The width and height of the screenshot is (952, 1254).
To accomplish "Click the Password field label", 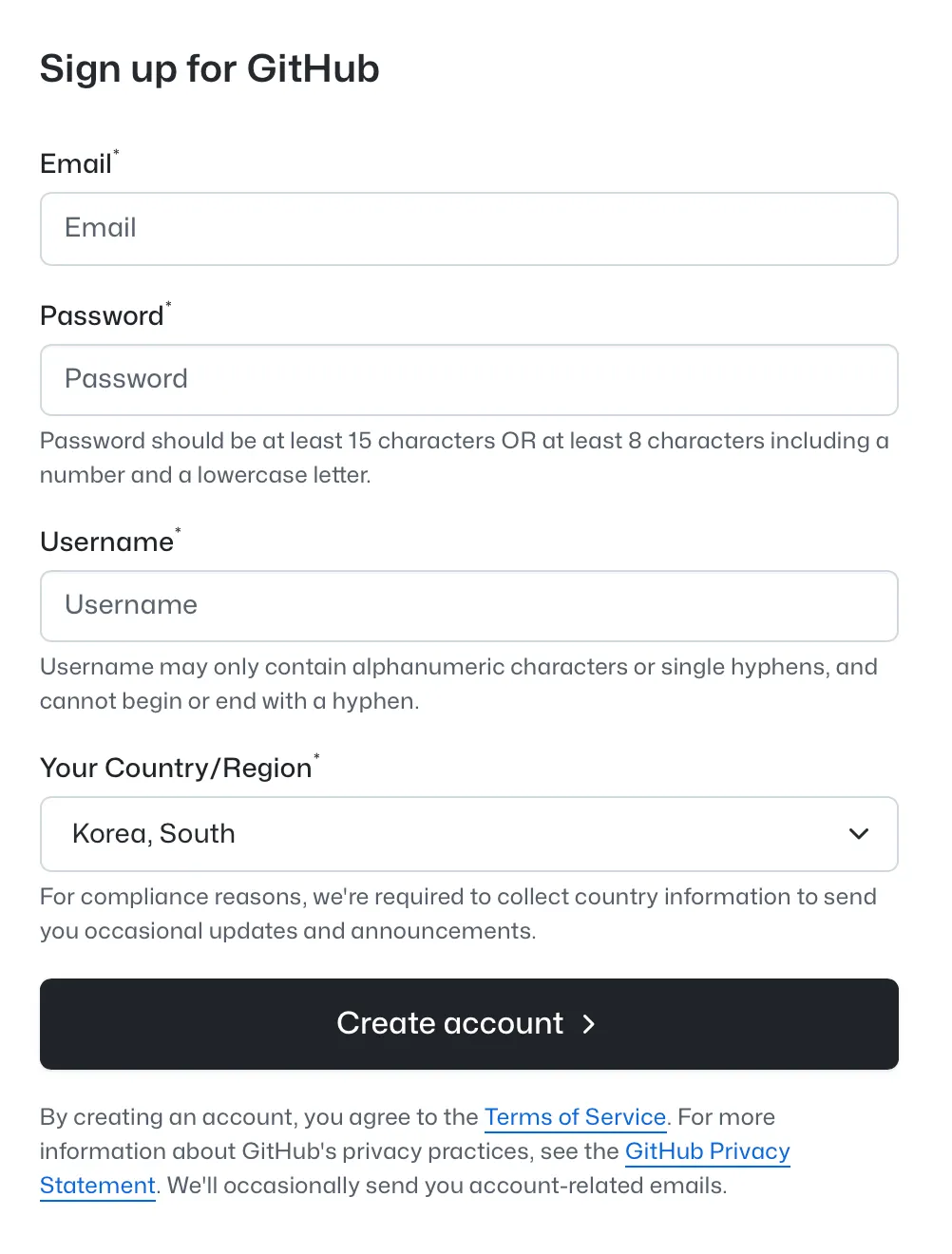I will click(102, 316).
